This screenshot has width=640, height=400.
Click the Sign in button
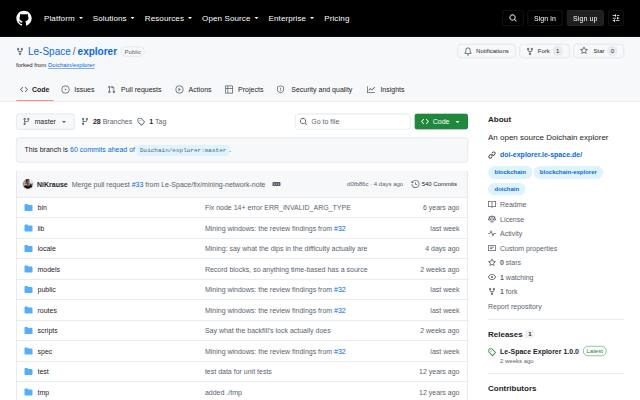pyautogui.click(x=544, y=18)
